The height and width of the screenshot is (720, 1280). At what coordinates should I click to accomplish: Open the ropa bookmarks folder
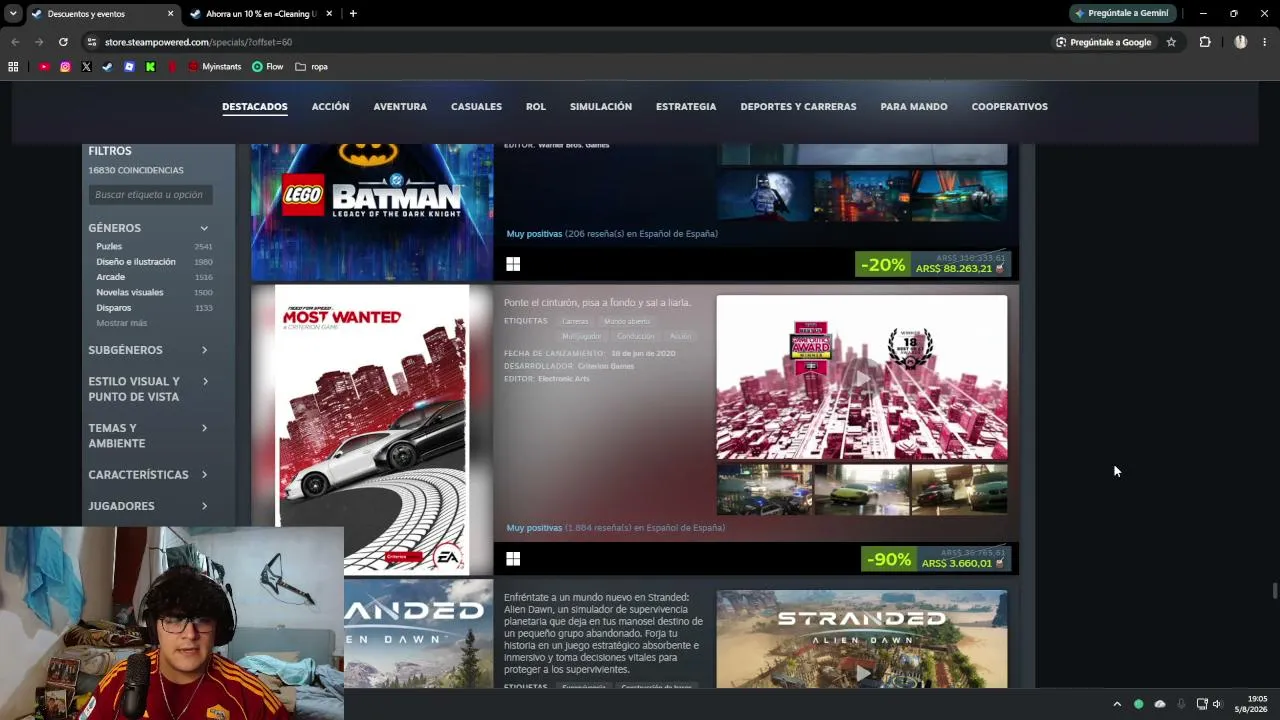click(311, 67)
